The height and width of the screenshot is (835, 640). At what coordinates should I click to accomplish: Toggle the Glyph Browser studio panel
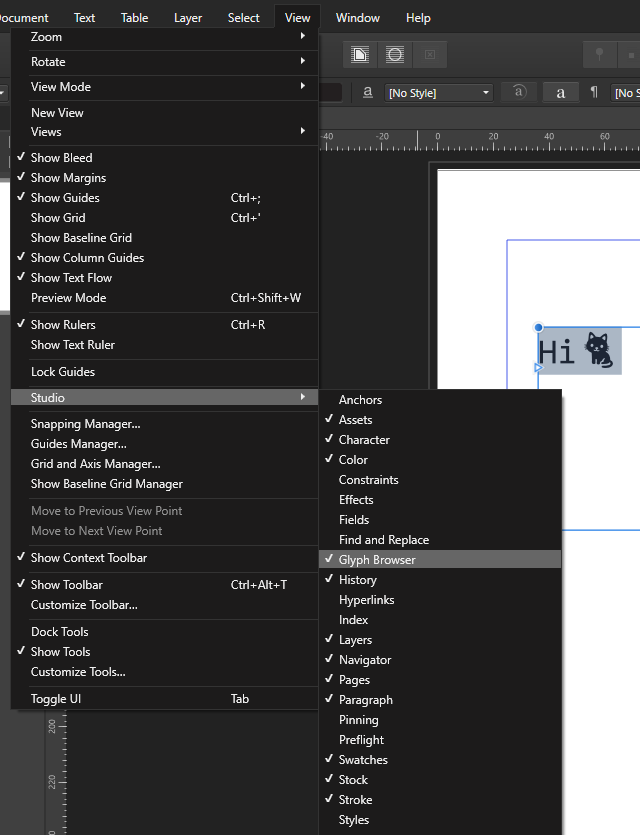[440, 560]
